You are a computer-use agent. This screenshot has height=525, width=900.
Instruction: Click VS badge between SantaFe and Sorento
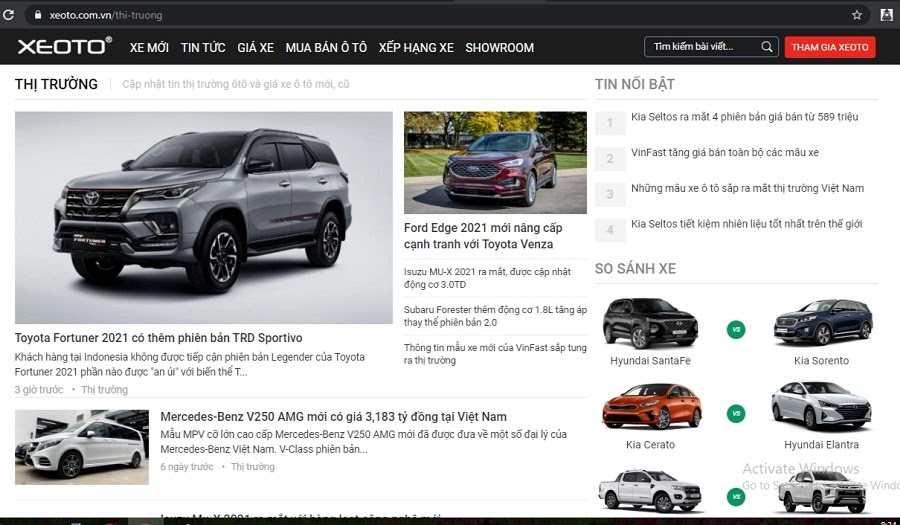coord(736,329)
